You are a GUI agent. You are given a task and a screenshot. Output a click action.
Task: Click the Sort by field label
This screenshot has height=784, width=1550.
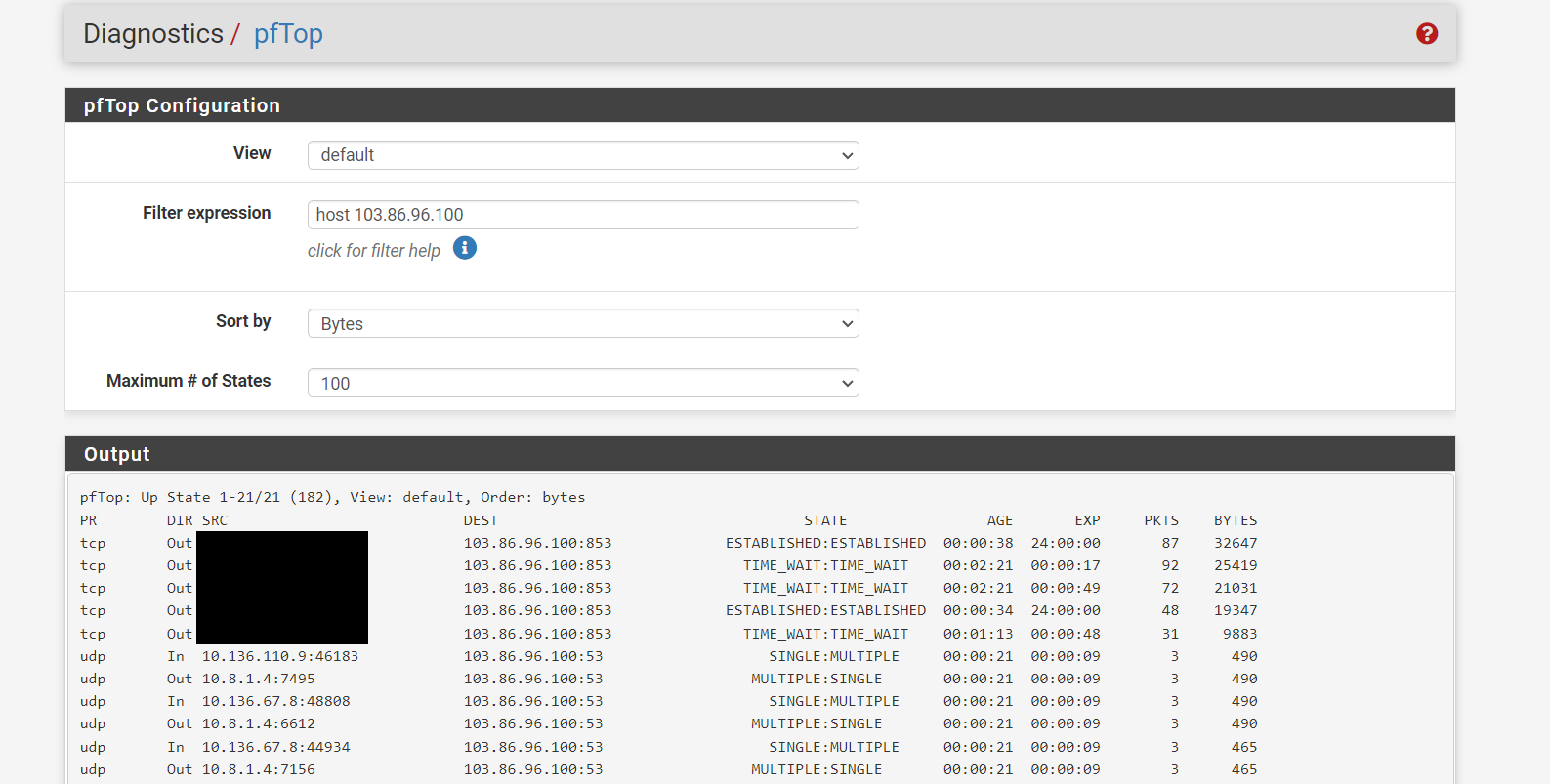(243, 321)
